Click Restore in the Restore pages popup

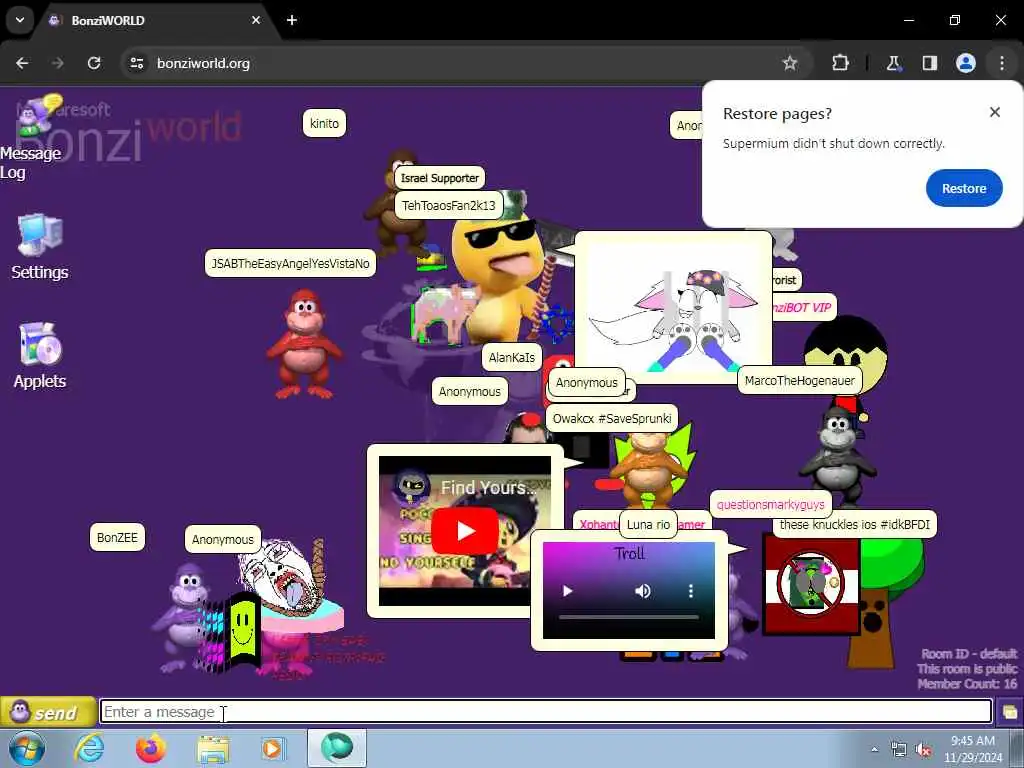tap(963, 188)
